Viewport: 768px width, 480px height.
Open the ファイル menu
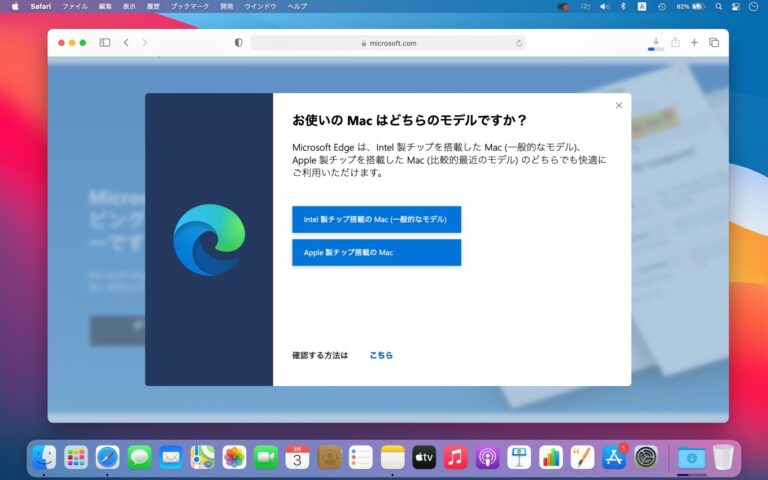(x=75, y=6)
